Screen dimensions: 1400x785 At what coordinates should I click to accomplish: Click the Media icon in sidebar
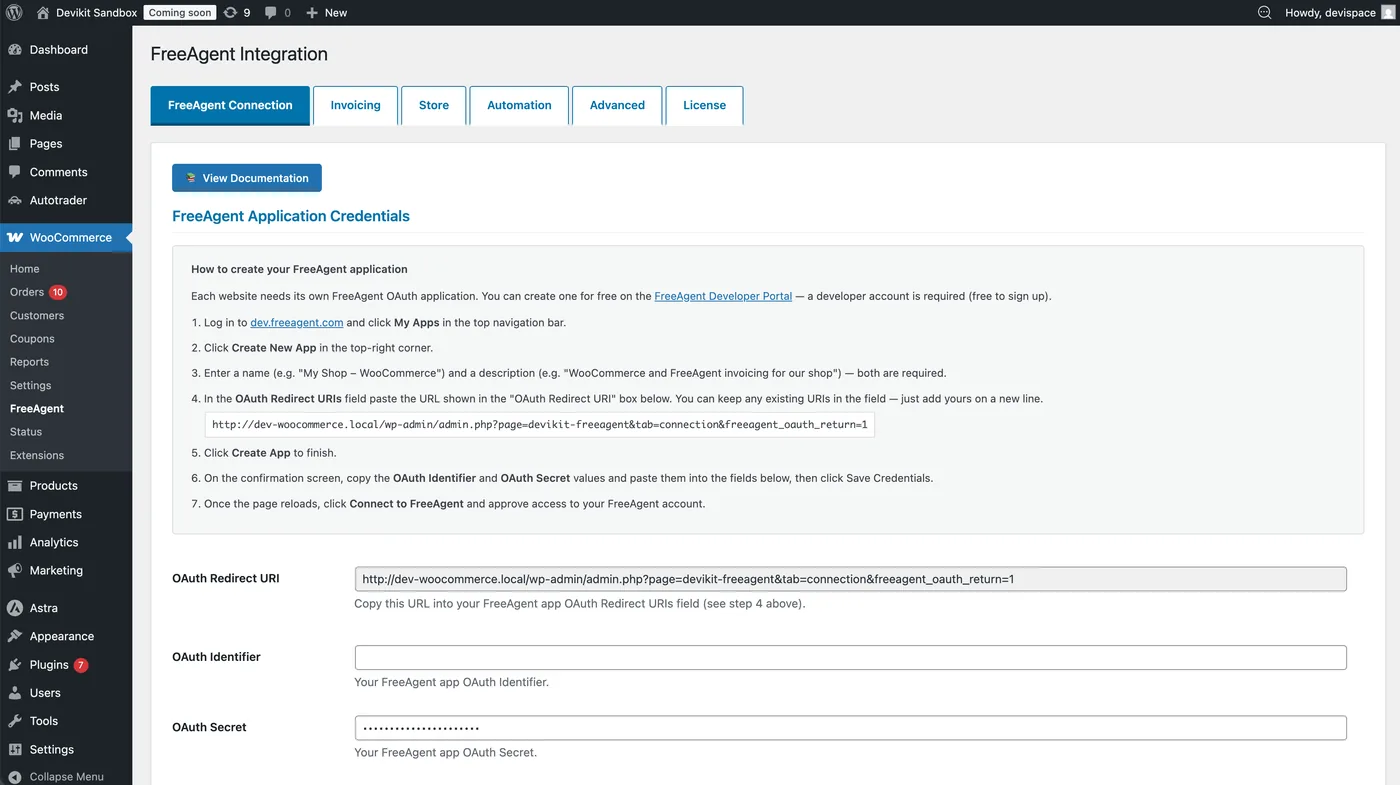[15, 115]
